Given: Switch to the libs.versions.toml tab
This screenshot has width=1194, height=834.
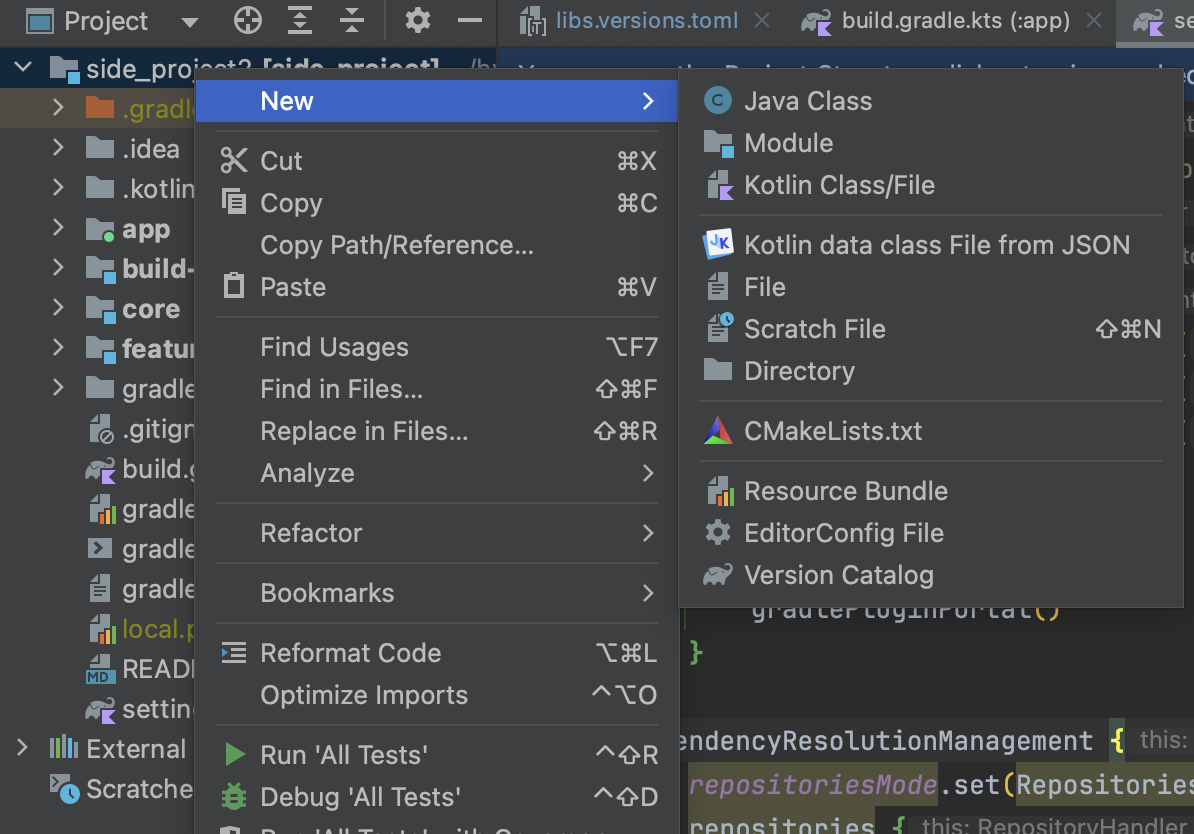Looking at the screenshot, I should click(648, 20).
